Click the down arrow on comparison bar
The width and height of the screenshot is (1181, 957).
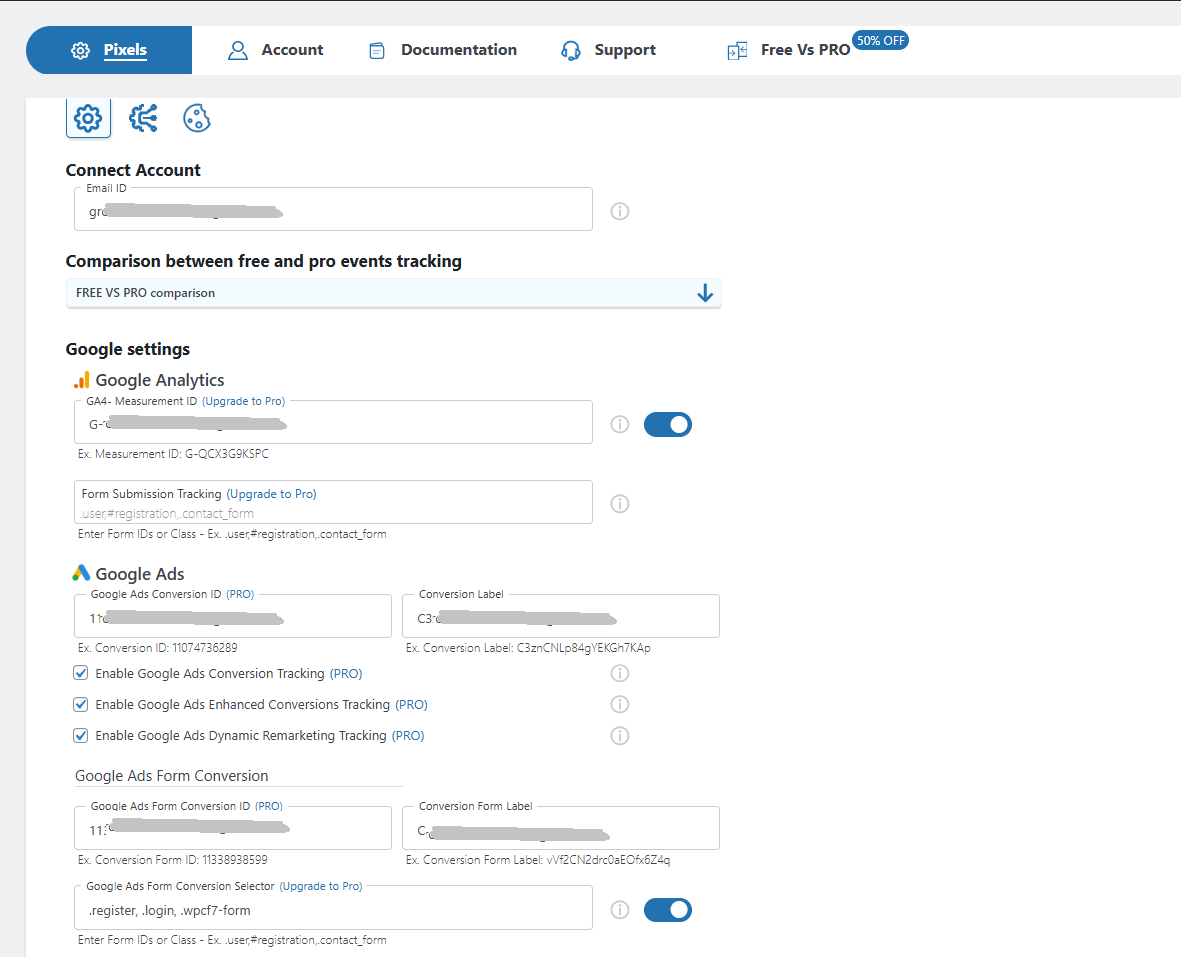coord(705,293)
